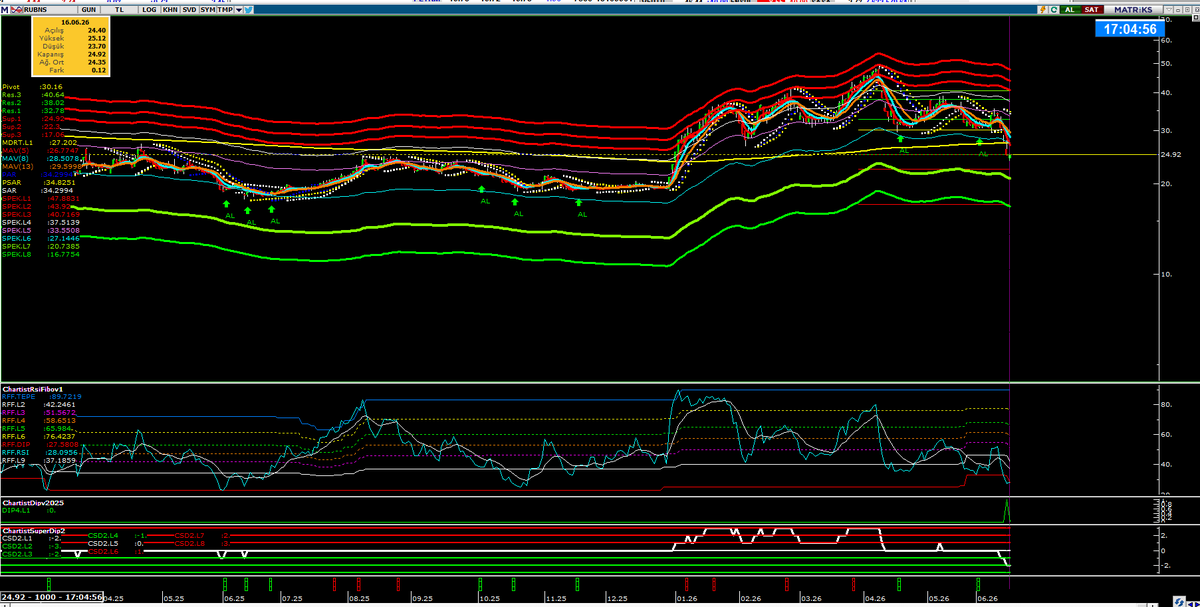Select the Sup.3 17.06 label
Image resolution: width=1200 pixels, height=607 pixels.
pyautogui.click(x=33, y=135)
